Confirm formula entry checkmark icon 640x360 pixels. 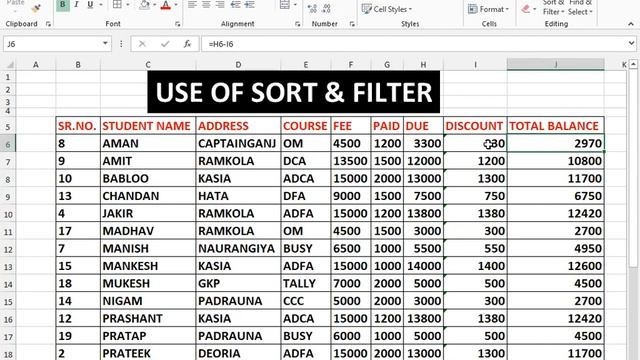(165, 44)
